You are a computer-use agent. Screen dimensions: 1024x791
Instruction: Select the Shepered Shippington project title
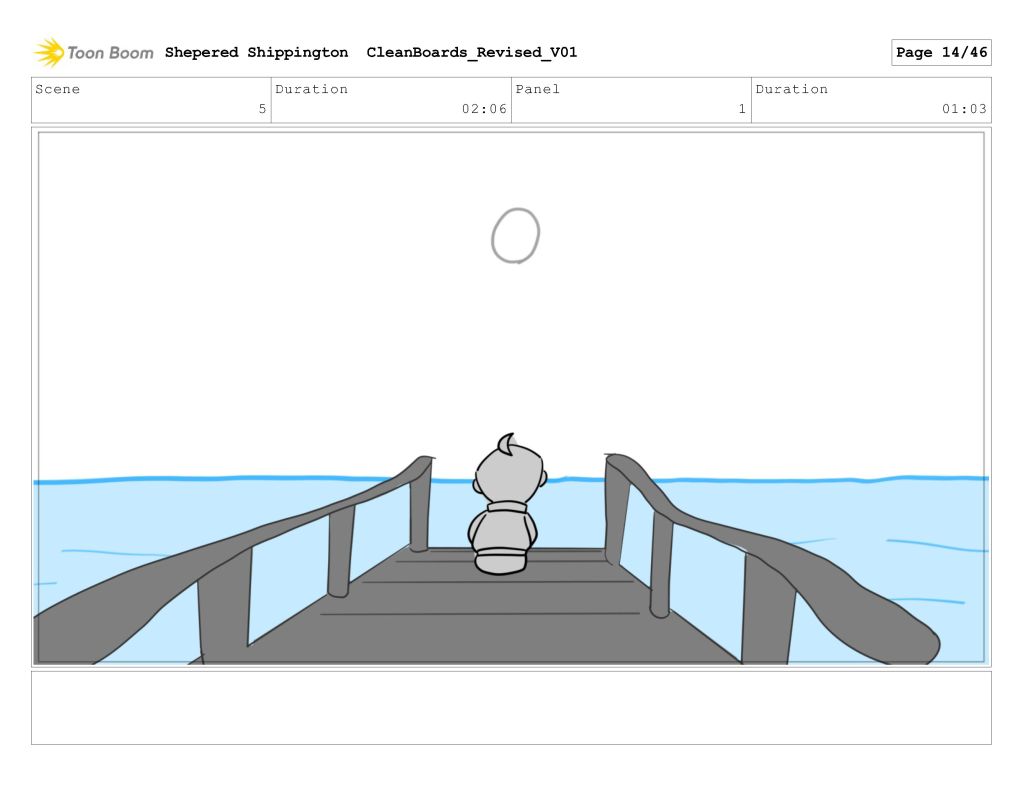256,52
